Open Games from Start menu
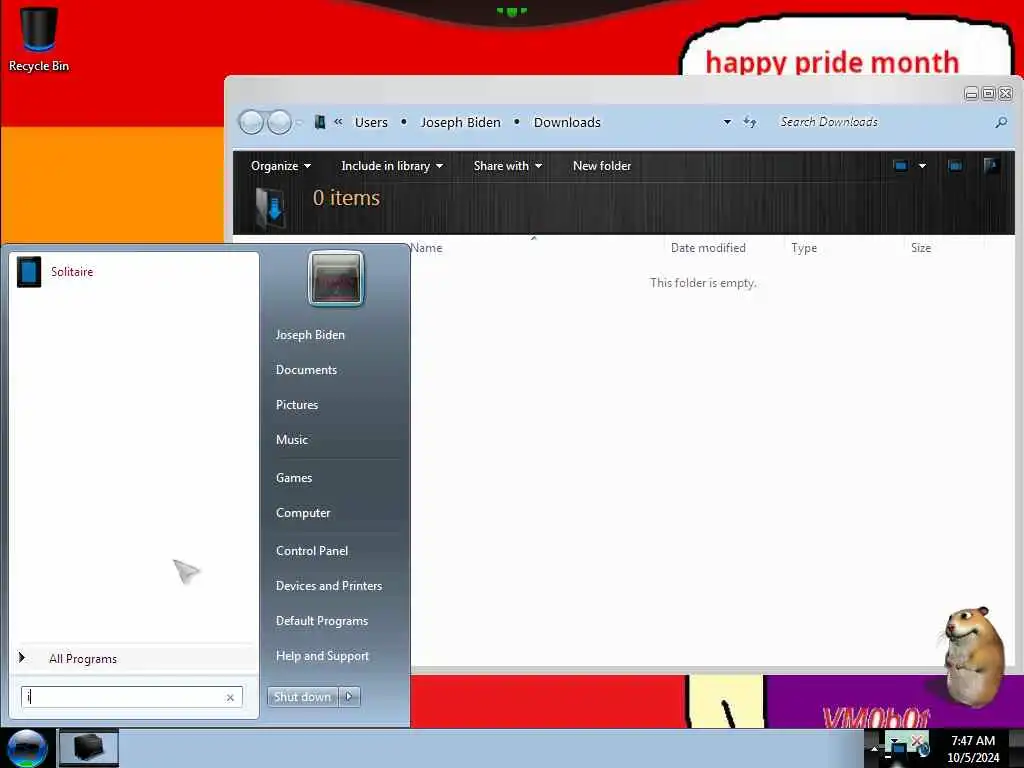Viewport: 1024px width, 768px height. [x=294, y=477]
